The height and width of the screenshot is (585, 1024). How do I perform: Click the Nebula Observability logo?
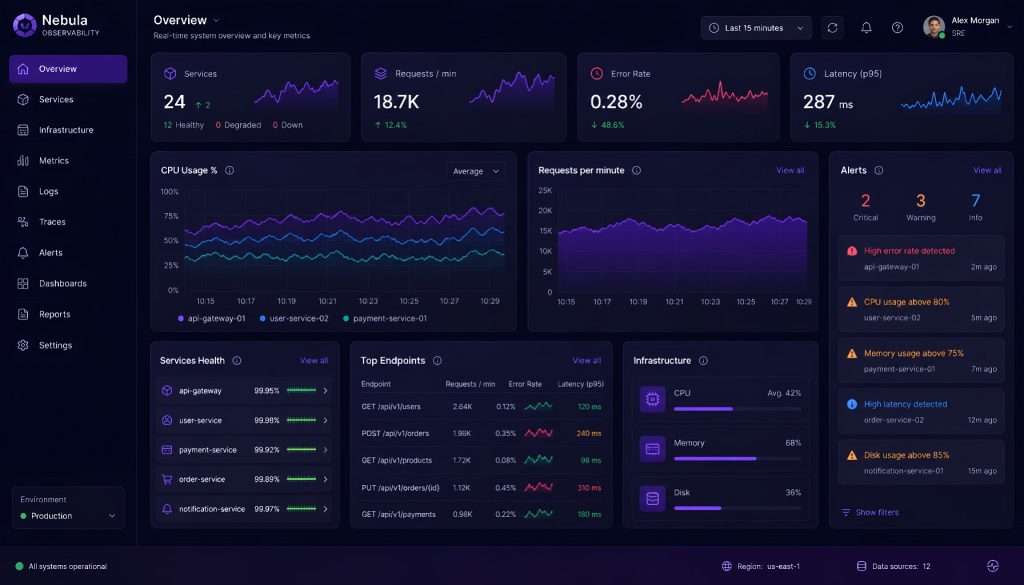click(25, 25)
